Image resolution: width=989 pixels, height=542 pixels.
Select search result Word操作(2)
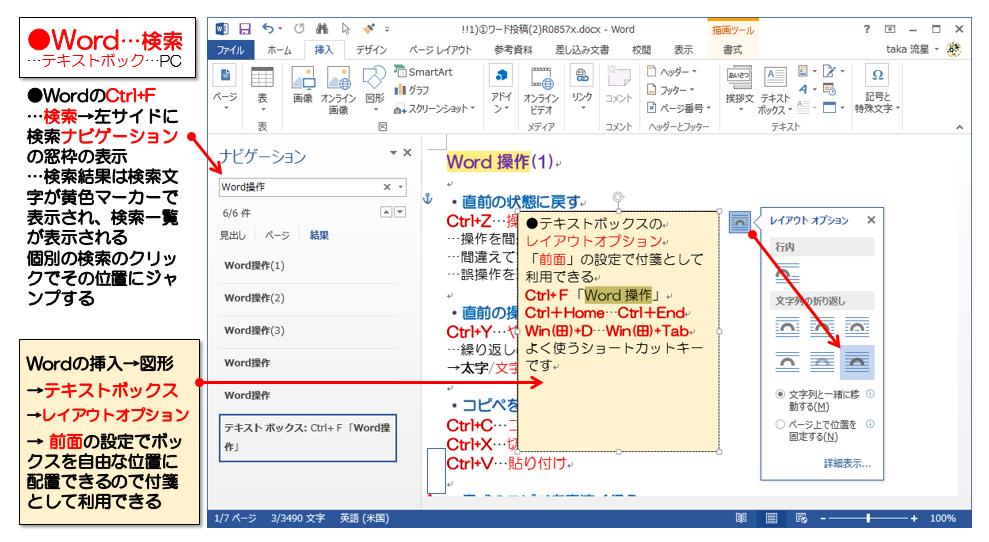point(308,298)
